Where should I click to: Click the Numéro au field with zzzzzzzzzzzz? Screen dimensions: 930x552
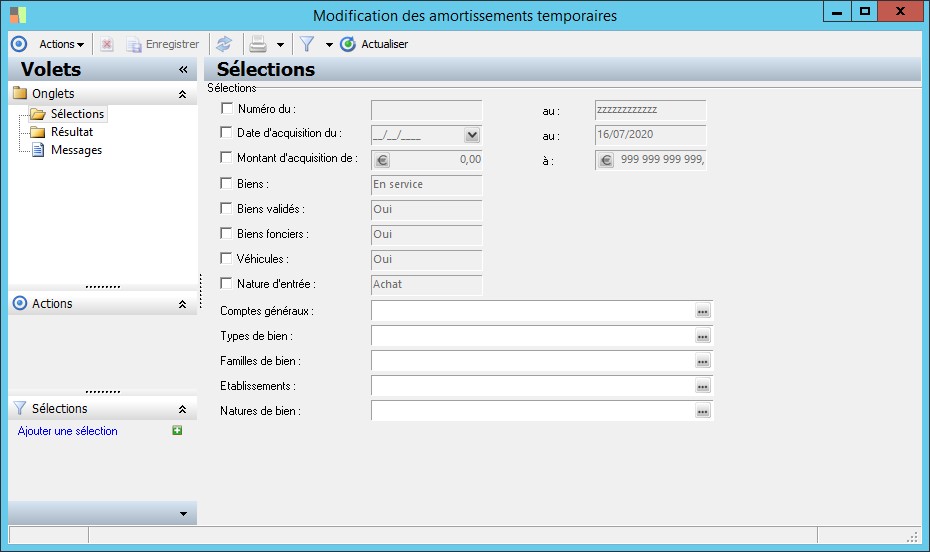pos(651,110)
